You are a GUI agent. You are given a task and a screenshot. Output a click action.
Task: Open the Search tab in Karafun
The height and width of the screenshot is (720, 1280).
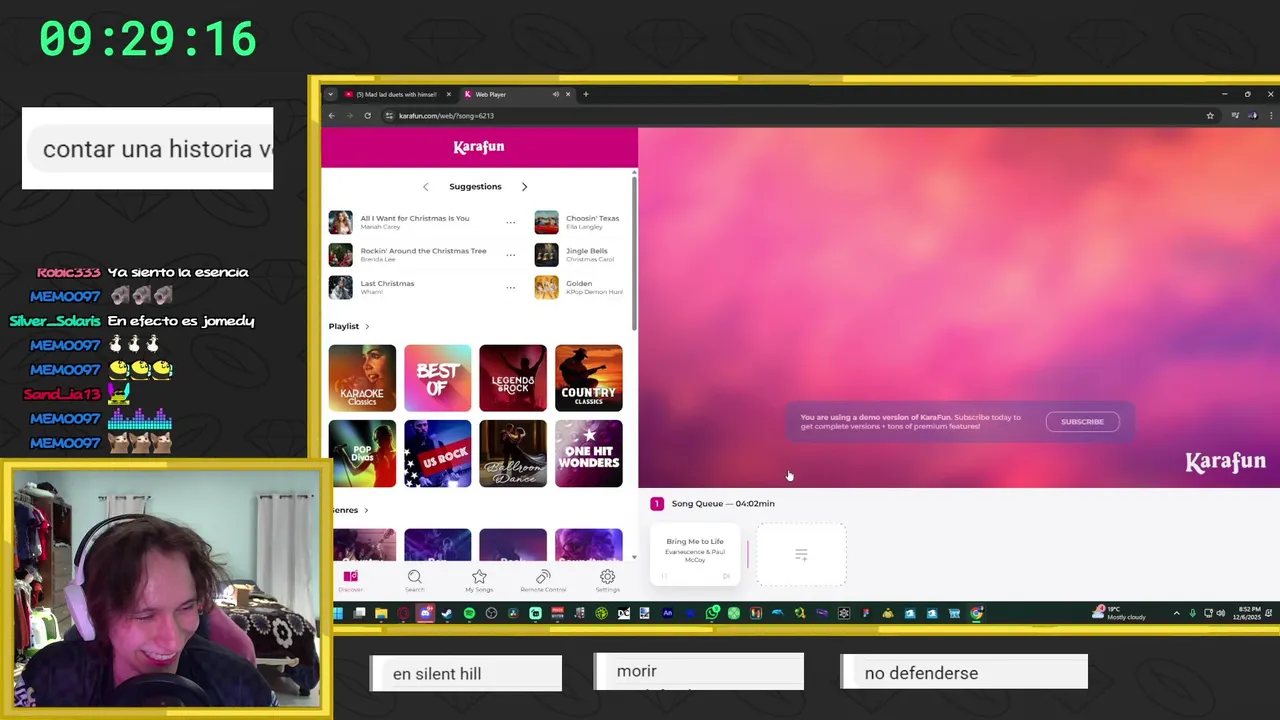tap(414, 580)
